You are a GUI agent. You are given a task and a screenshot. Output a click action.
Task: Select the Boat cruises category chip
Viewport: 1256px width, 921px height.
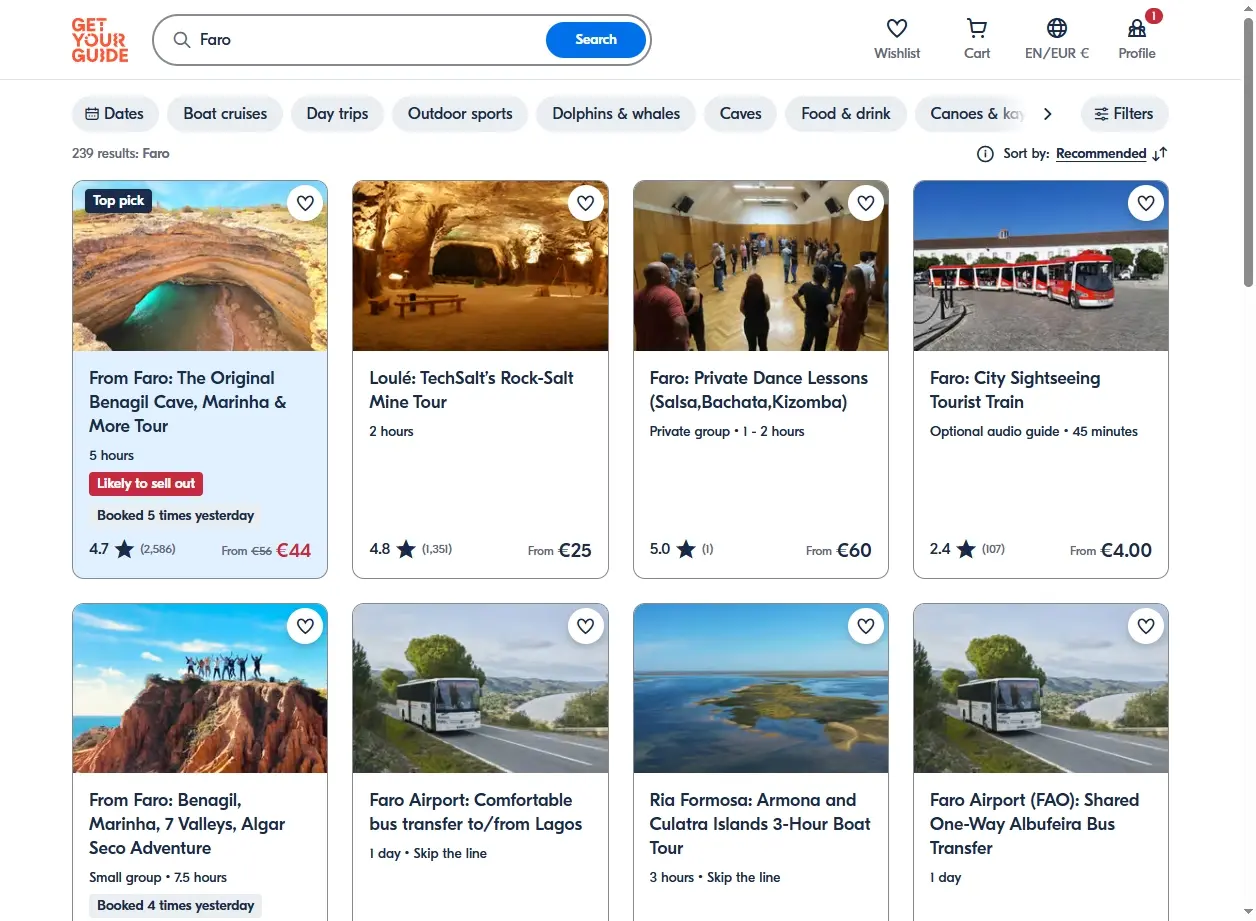pyautogui.click(x=225, y=114)
